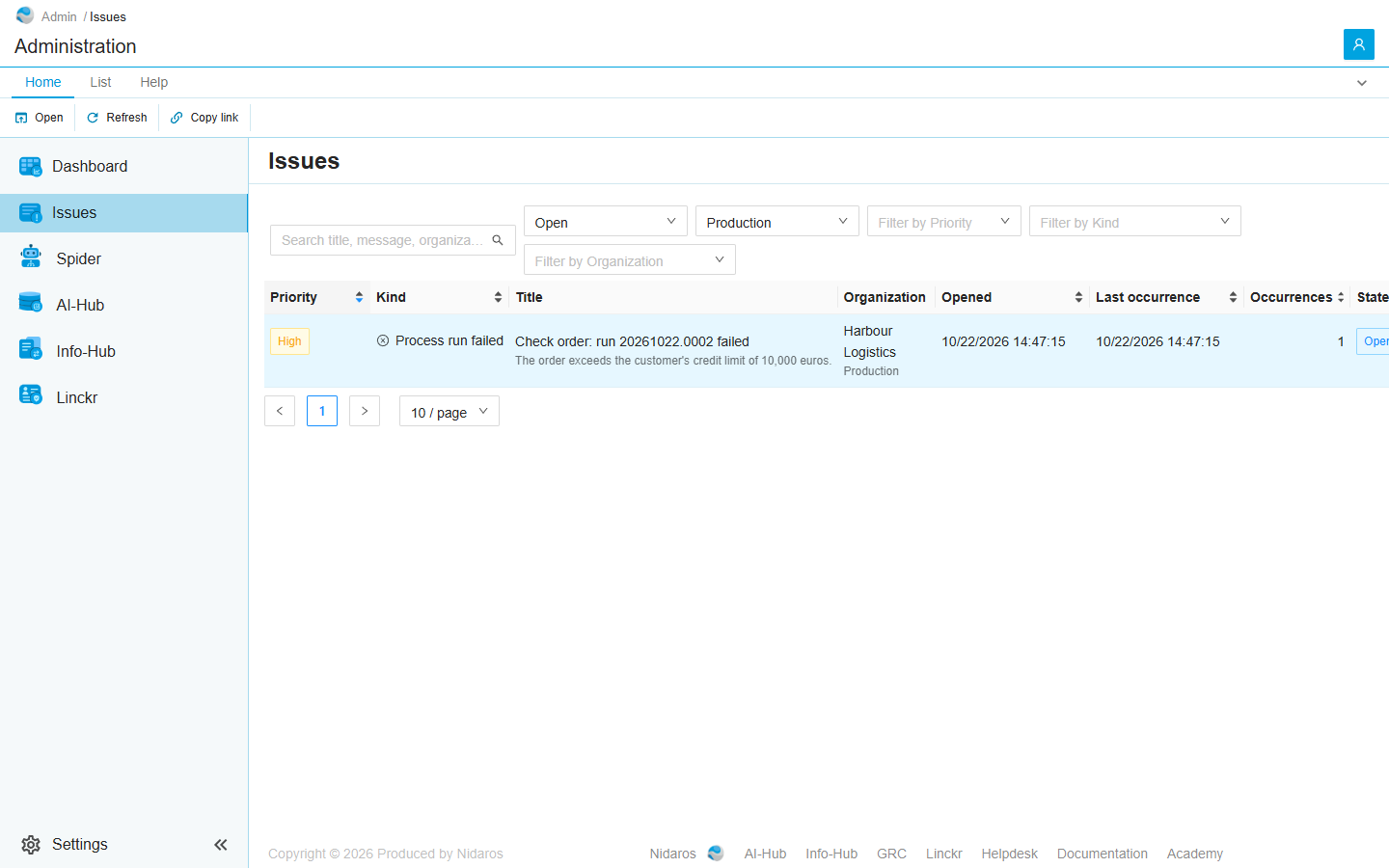This screenshot has height=868, width=1389.
Task: Switch to the Help tab
Action: pyautogui.click(x=153, y=82)
